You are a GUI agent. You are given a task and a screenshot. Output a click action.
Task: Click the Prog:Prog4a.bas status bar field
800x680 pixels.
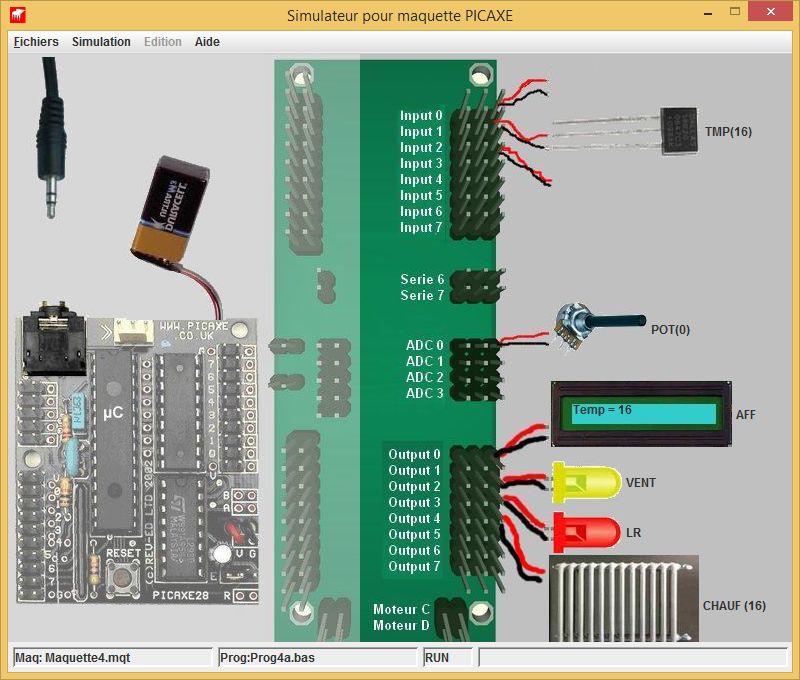pos(316,657)
